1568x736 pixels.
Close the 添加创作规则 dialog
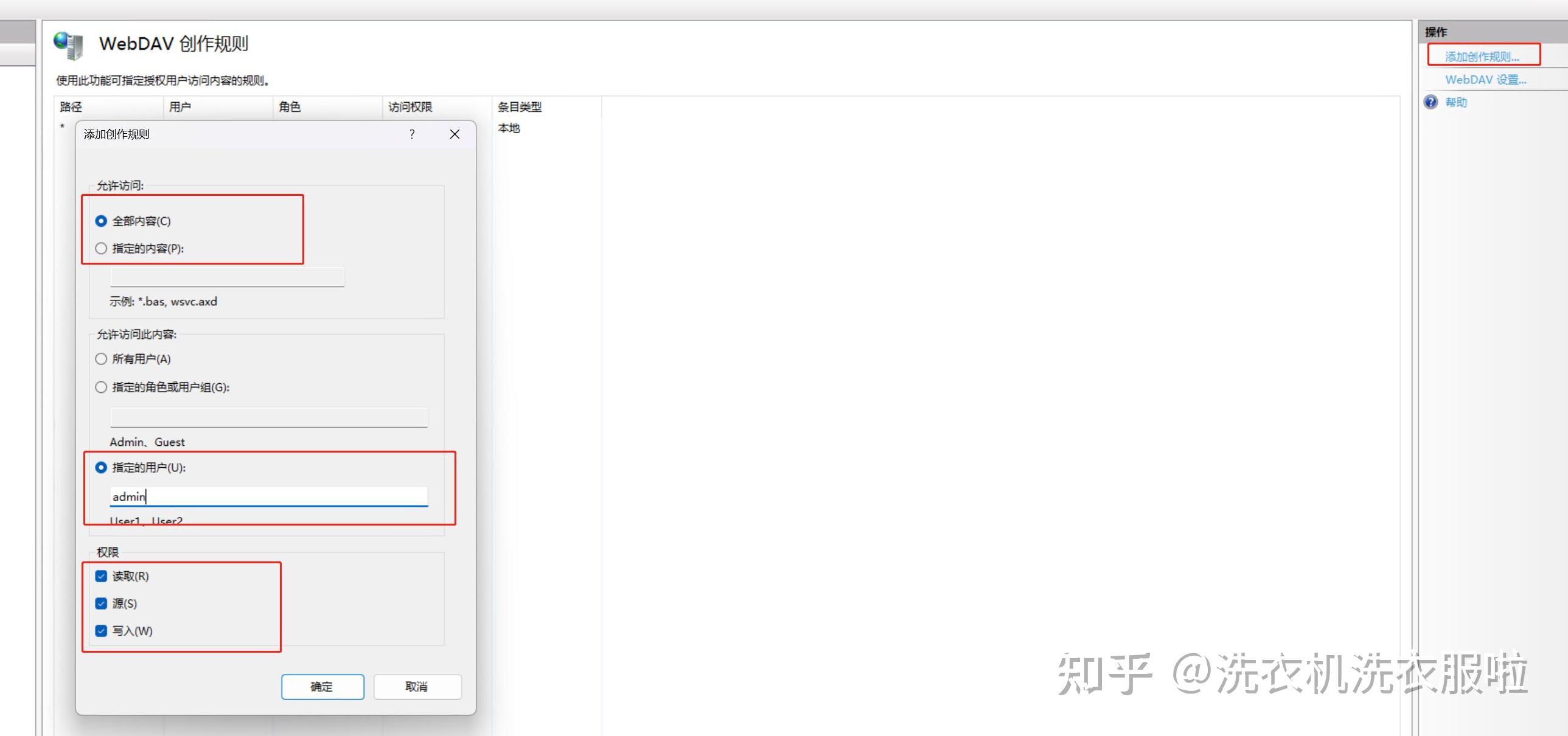455,134
